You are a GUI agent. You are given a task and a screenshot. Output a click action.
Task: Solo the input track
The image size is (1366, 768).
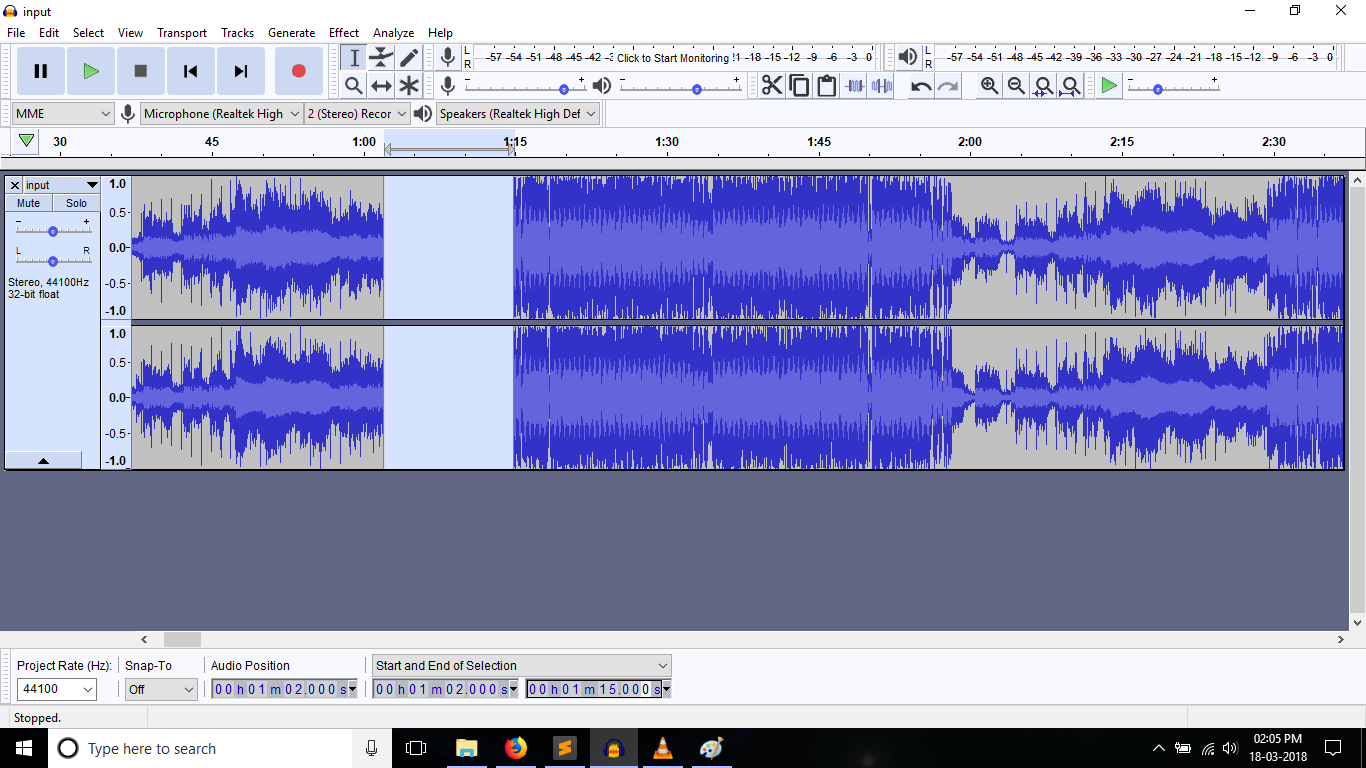(76, 203)
